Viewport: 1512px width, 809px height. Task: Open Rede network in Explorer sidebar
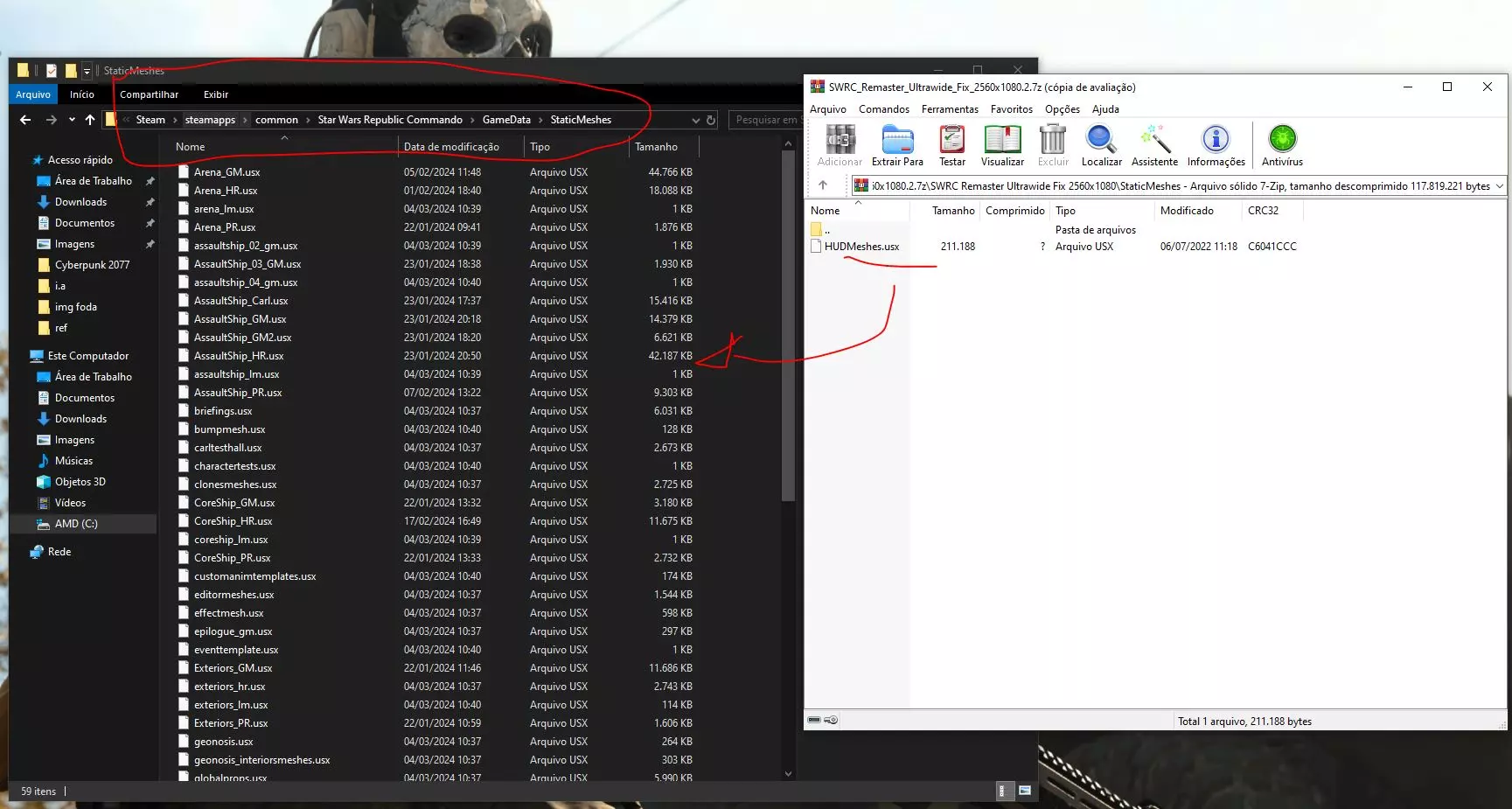(59, 552)
